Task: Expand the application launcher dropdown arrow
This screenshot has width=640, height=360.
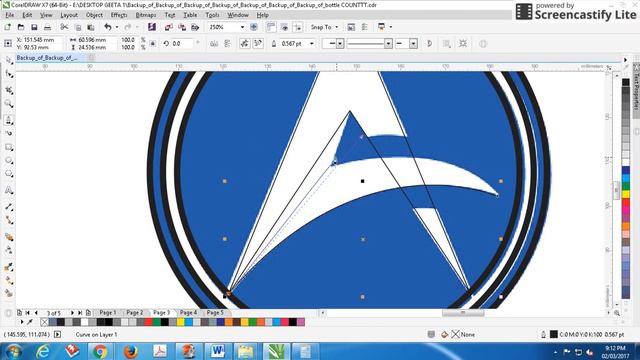Action: tap(391, 27)
